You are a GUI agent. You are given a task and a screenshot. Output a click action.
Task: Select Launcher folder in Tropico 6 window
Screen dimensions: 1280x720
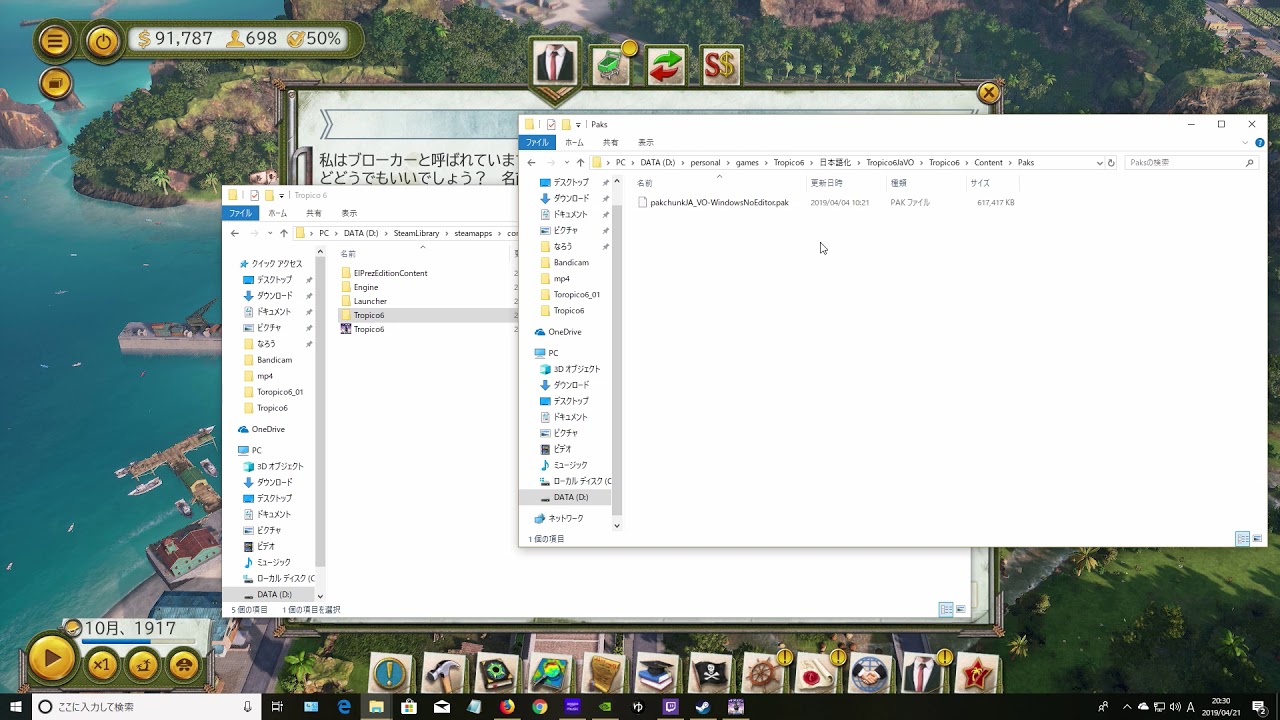(370, 301)
